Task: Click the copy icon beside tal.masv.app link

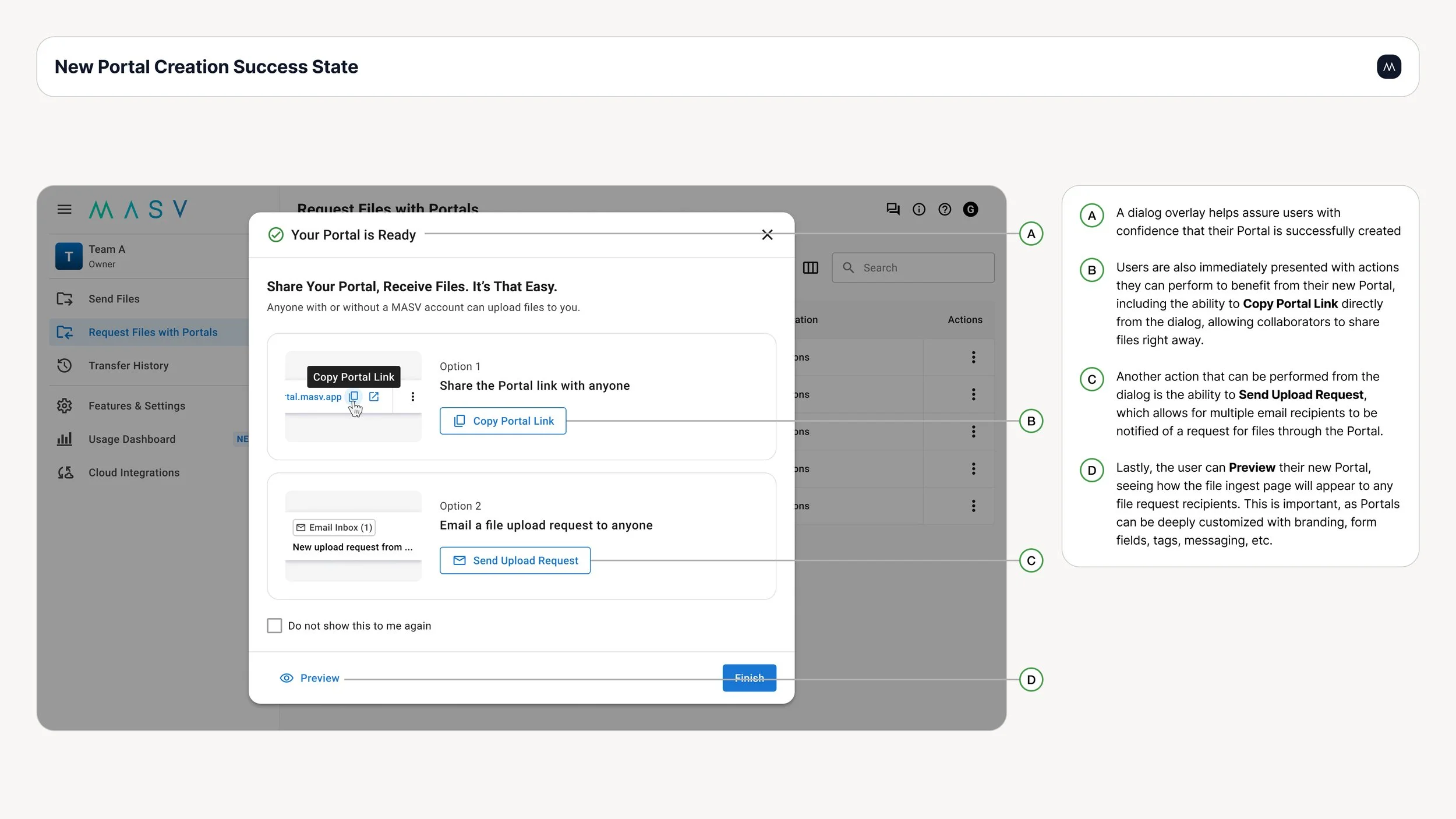Action: tap(354, 396)
